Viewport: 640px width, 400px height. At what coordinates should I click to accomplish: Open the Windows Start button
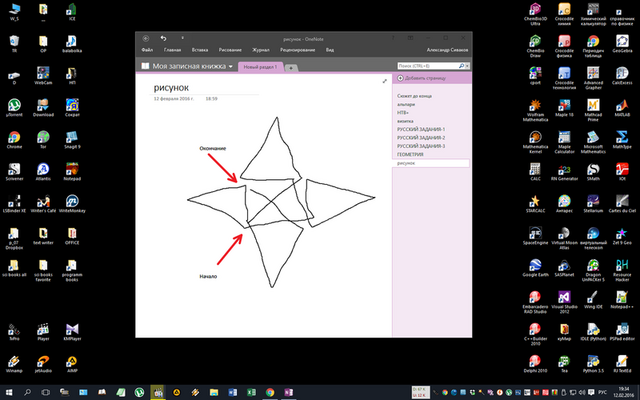(x=9, y=392)
